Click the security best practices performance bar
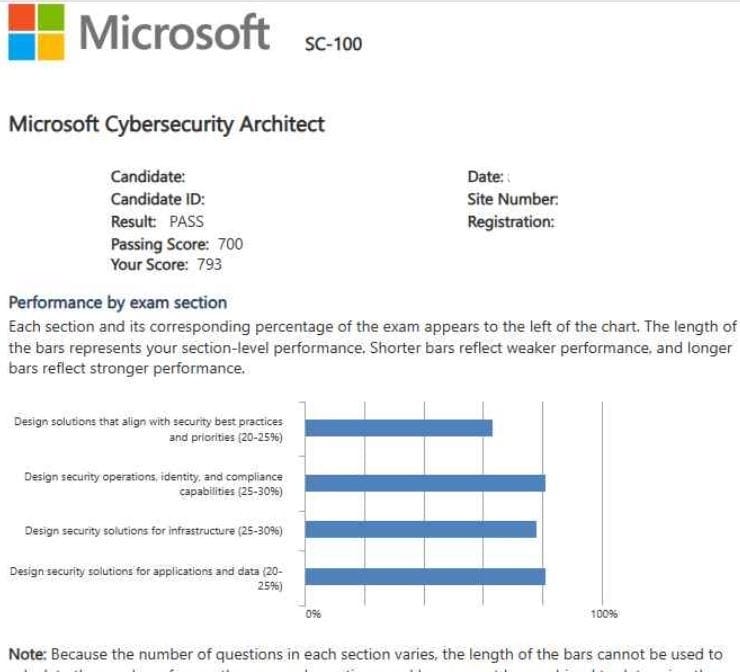 [399, 428]
